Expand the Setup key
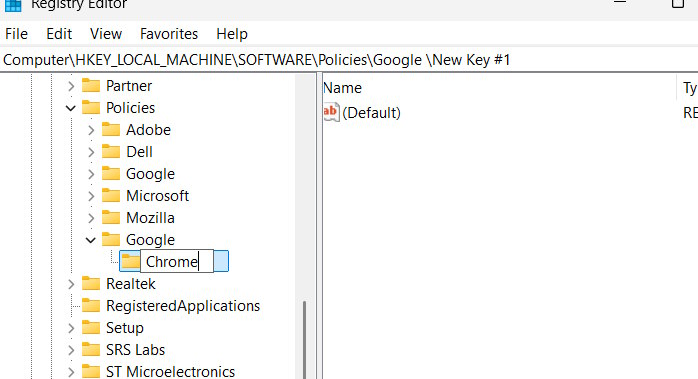 (71, 328)
